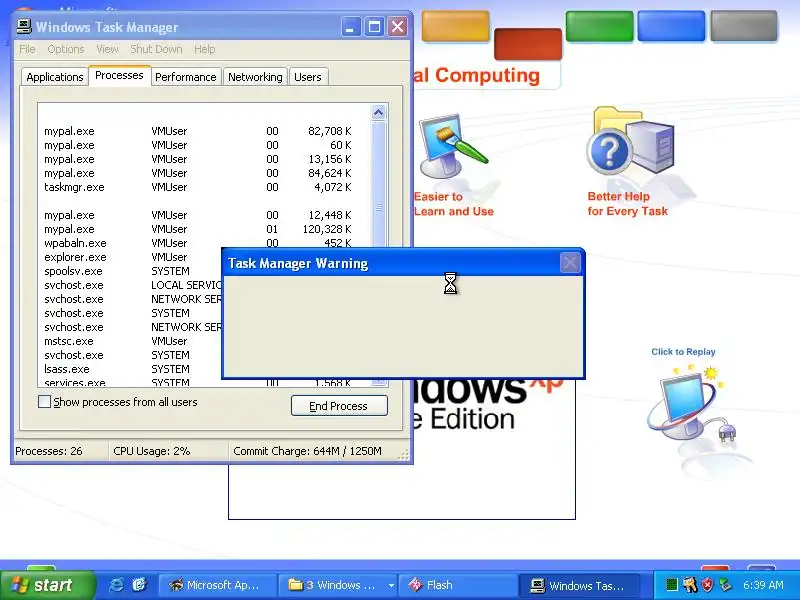The height and width of the screenshot is (600, 800).
Task: Select the mstsc.exe process
Action: [131, 341]
